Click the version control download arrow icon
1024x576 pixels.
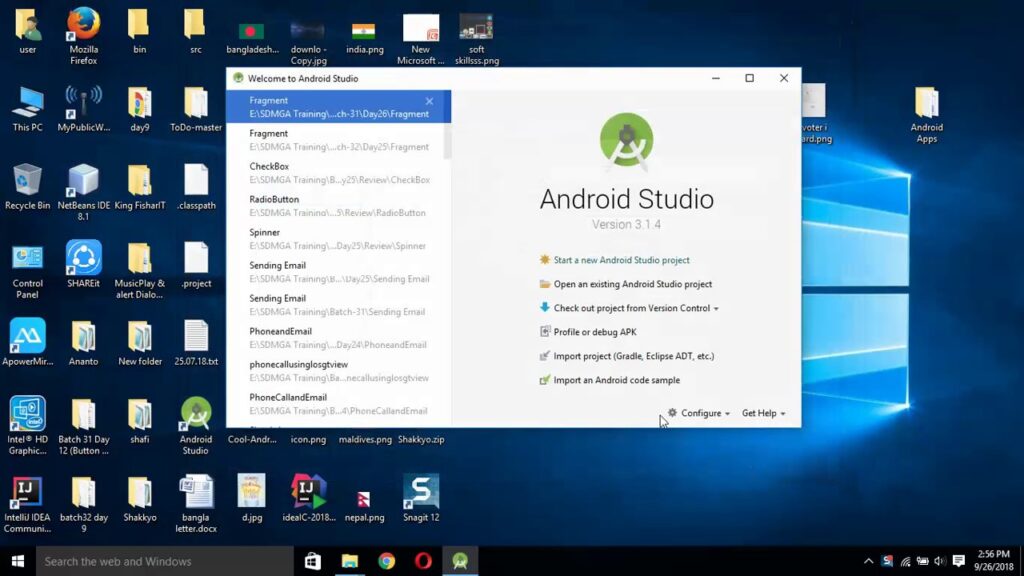click(545, 308)
